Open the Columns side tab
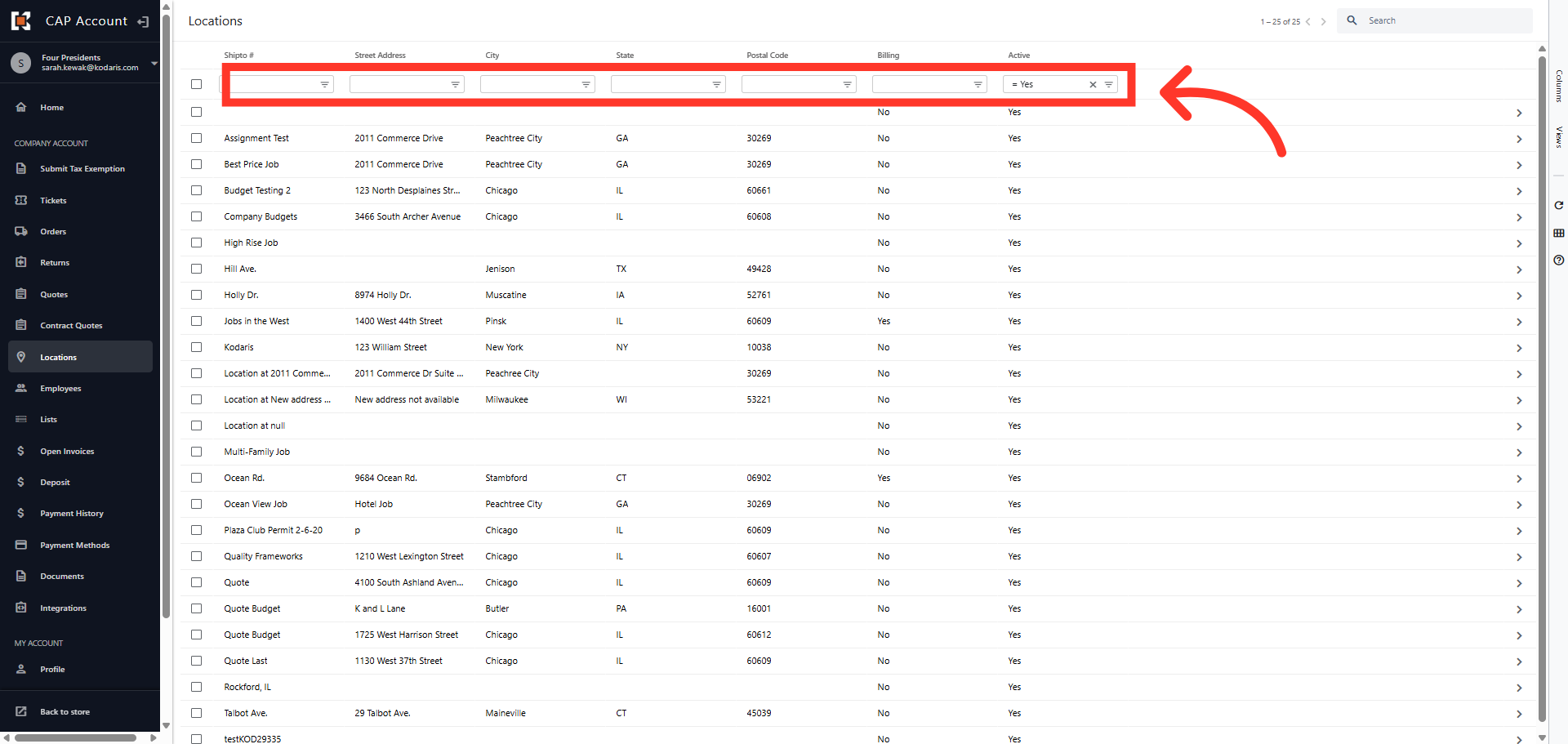 tap(1559, 86)
